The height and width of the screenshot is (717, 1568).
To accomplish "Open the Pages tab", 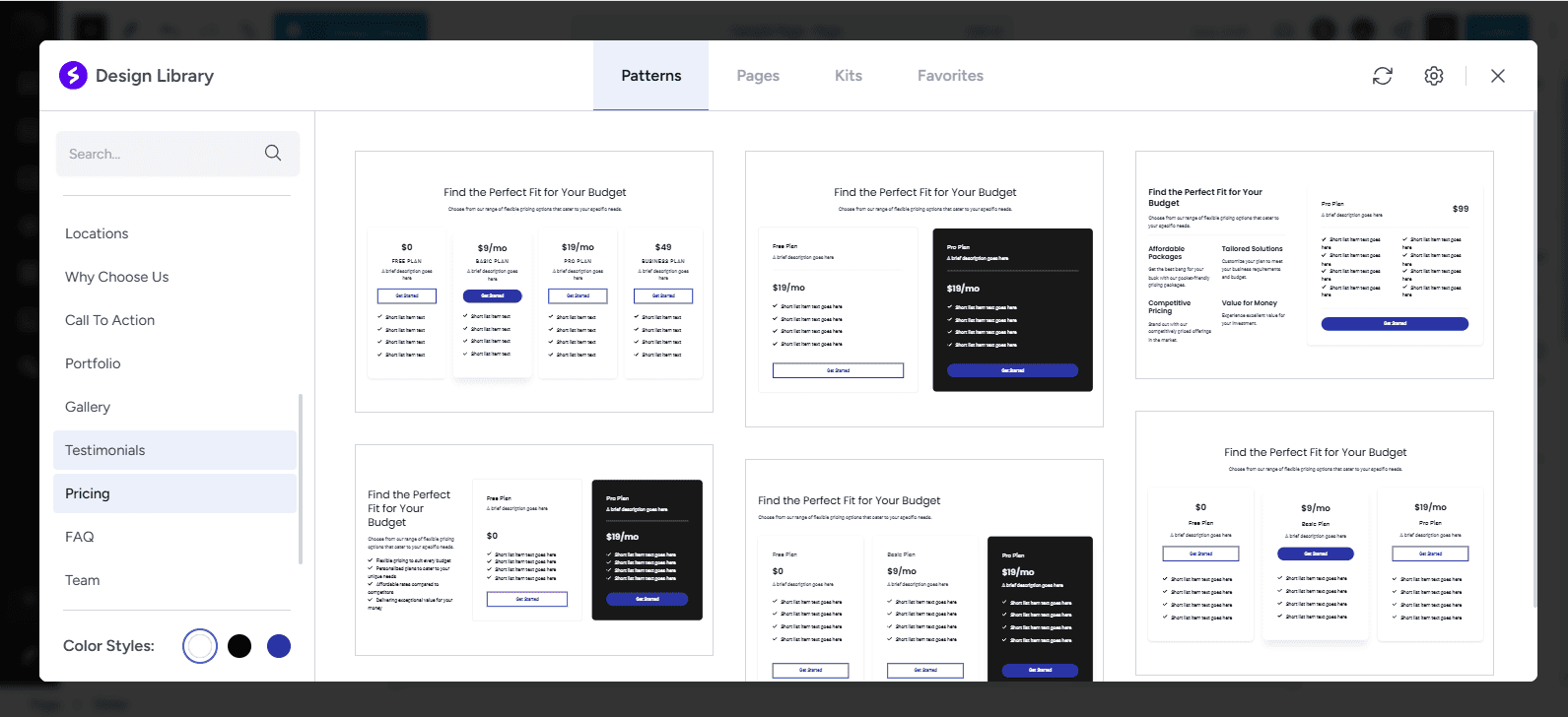I will coord(758,76).
